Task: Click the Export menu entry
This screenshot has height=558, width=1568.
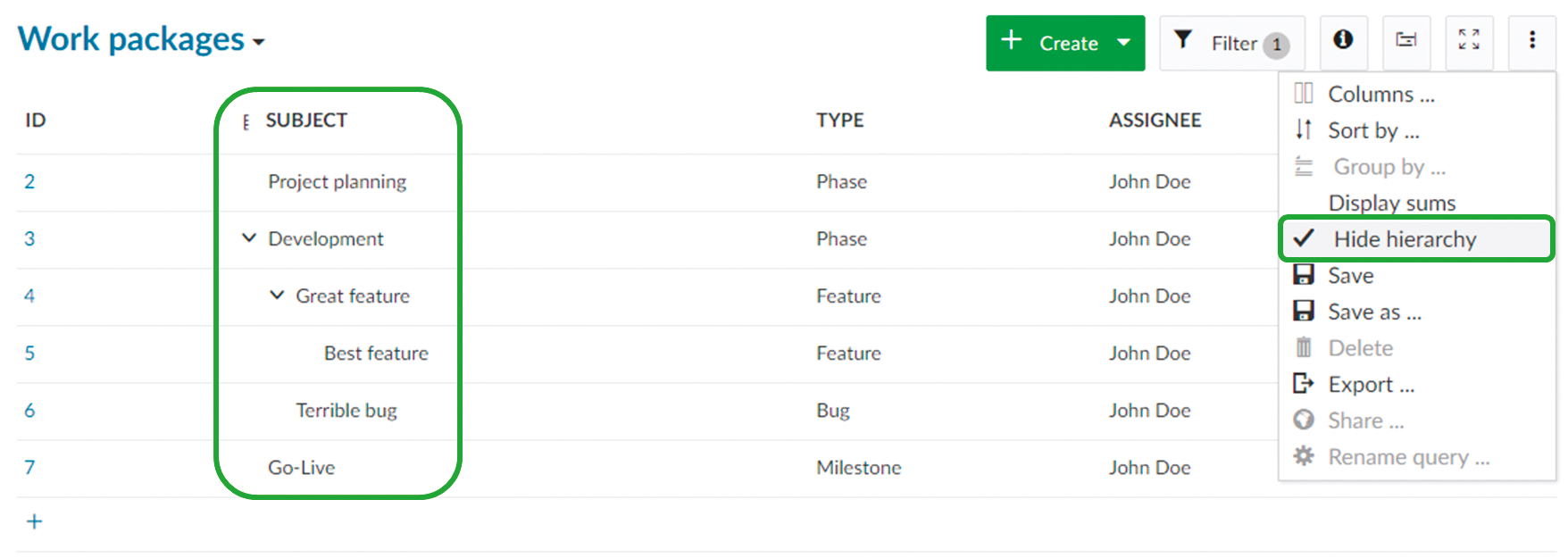Action: click(x=1371, y=385)
